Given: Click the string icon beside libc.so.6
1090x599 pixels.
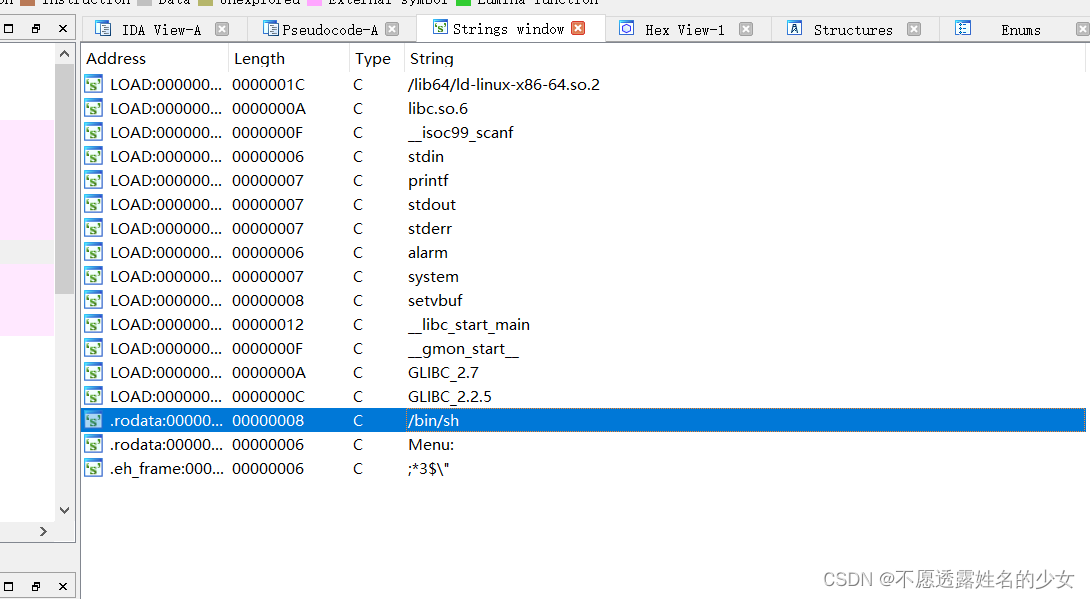Looking at the screenshot, I should (93, 108).
